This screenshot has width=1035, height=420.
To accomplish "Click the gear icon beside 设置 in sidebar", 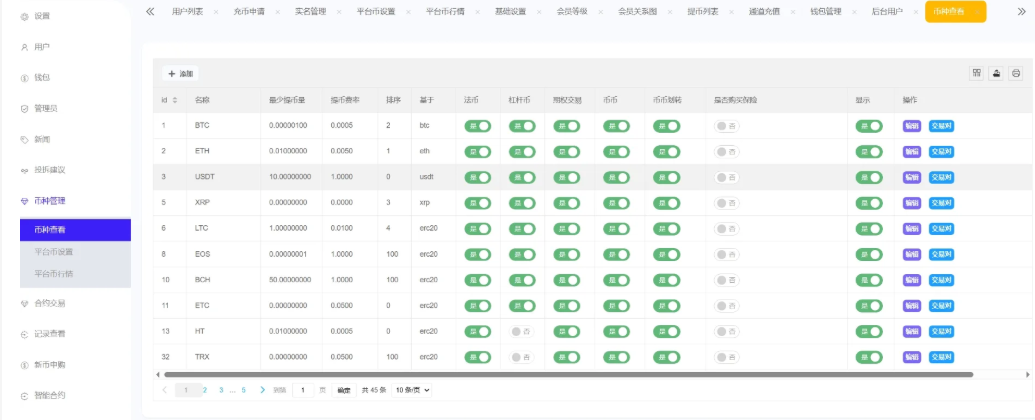I will pos(24,16).
